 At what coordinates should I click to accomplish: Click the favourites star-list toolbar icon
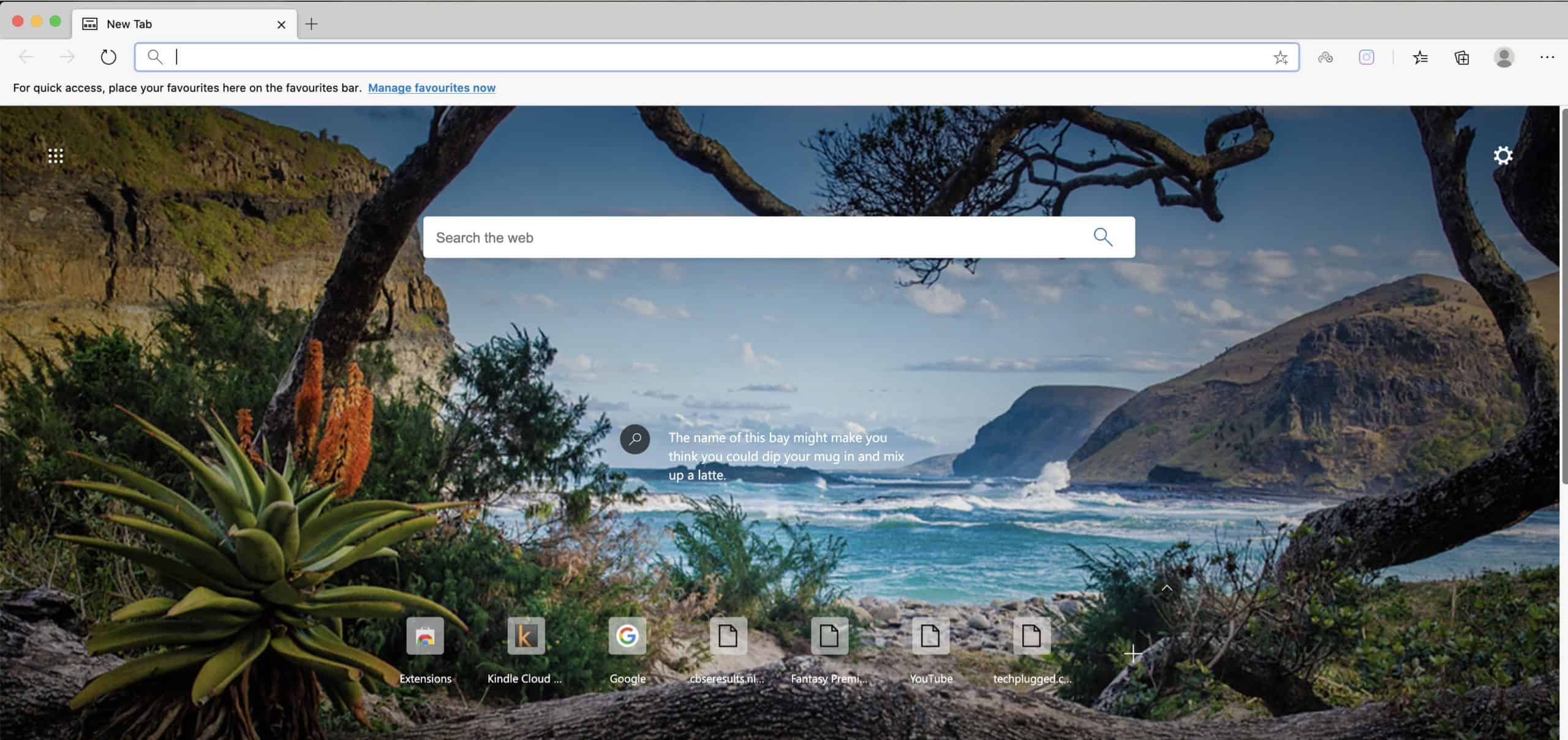click(x=1420, y=58)
